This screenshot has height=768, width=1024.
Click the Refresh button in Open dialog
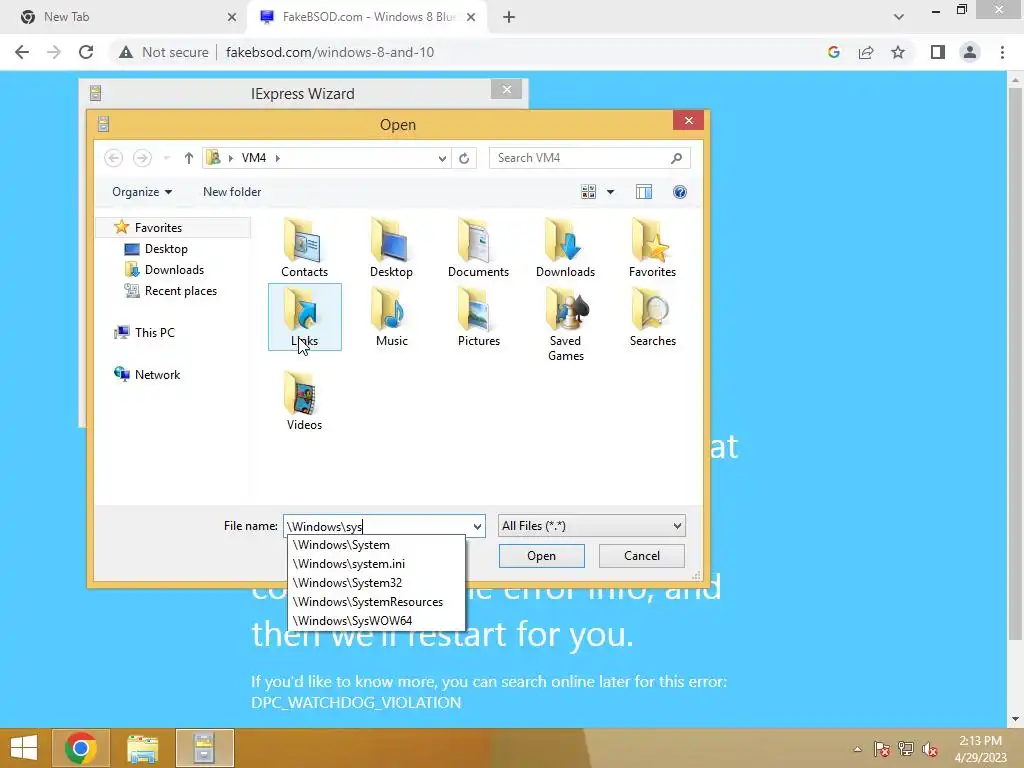point(464,158)
